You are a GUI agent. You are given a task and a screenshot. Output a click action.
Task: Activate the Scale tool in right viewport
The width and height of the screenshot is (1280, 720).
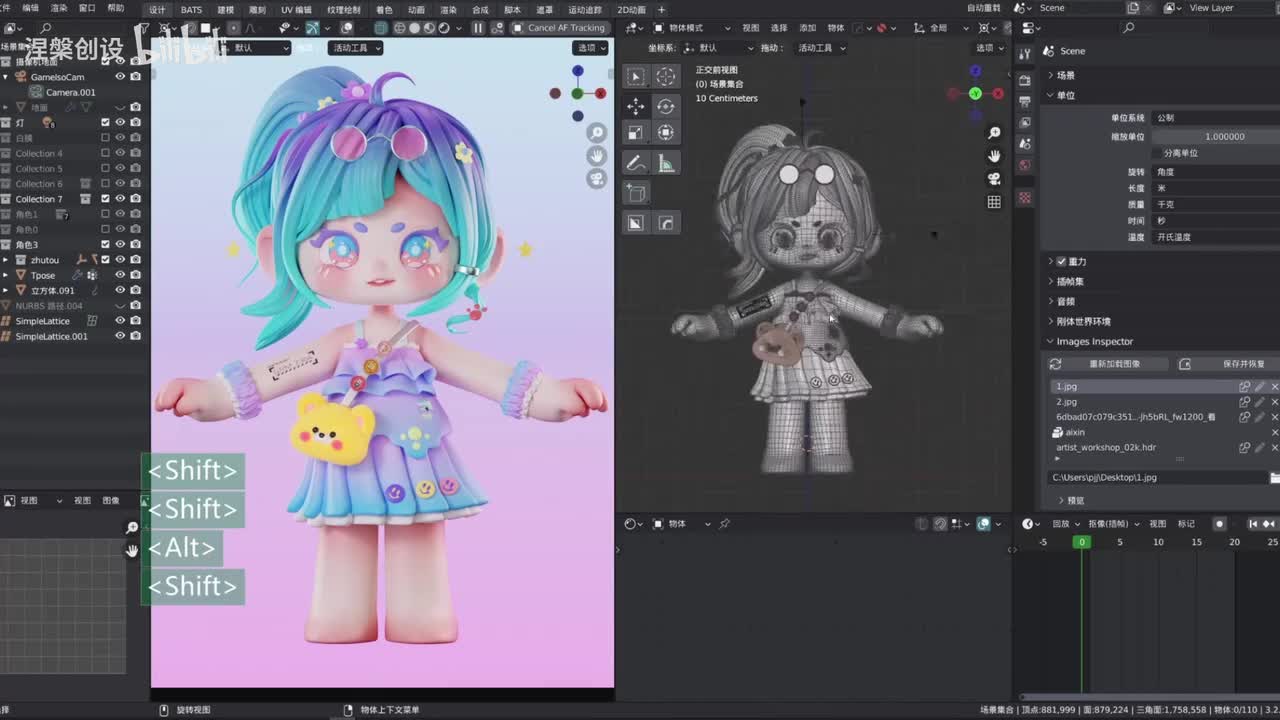pos(635,133)
